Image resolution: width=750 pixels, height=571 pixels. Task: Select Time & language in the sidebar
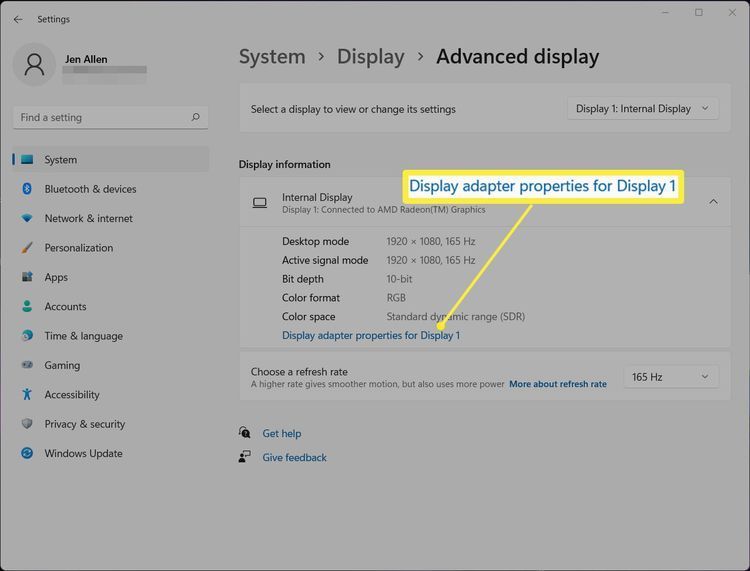point(83,336)
